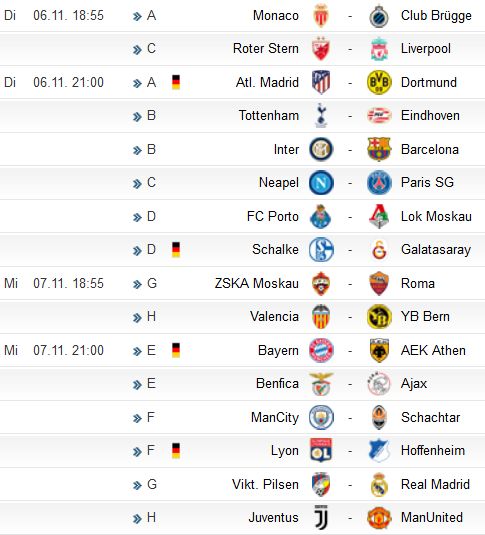Open the Inter - Barcelona match dash
Image resolution: width=485 pixels, height=535 pixels.
tap(350, 150)
